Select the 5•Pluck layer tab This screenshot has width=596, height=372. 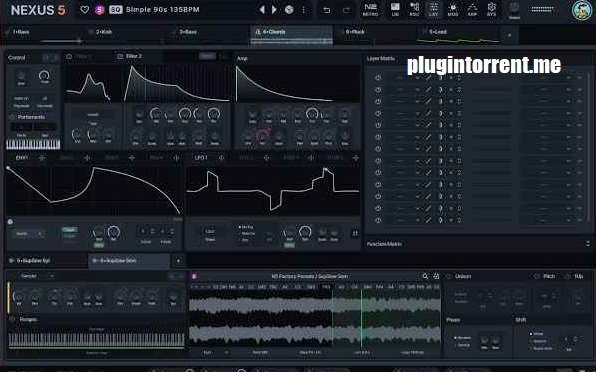374,35
